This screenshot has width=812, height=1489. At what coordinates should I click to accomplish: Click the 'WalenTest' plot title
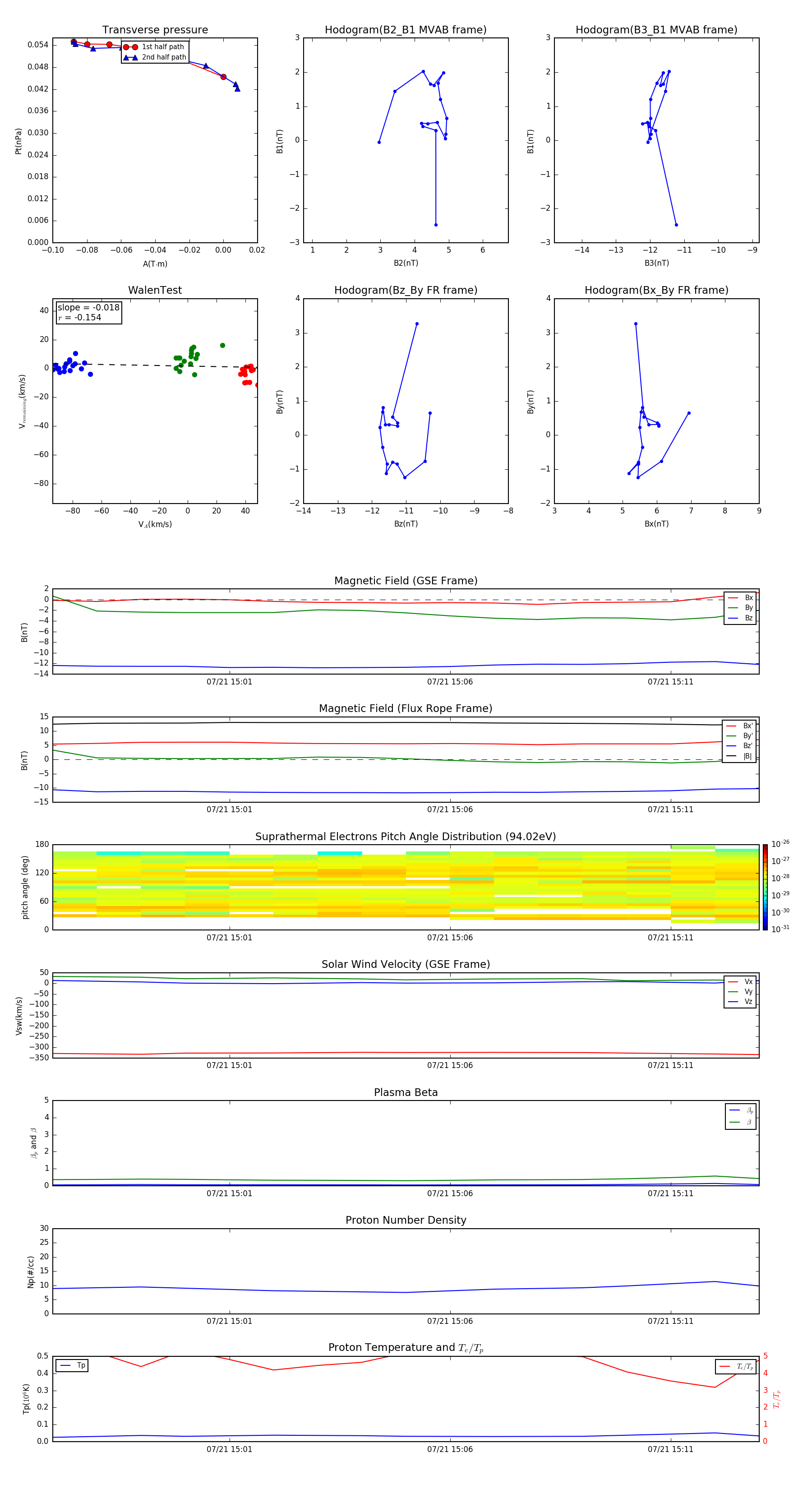pos(155,290)
